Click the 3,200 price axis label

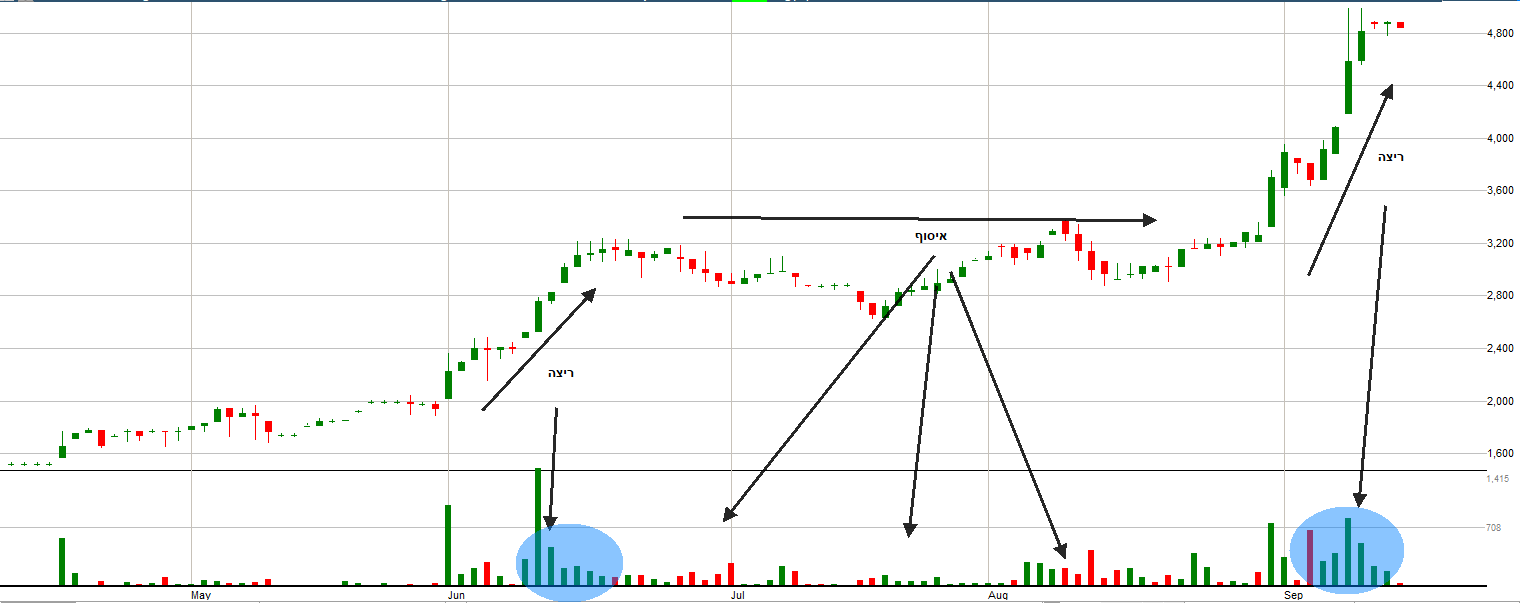(1500, 243)
